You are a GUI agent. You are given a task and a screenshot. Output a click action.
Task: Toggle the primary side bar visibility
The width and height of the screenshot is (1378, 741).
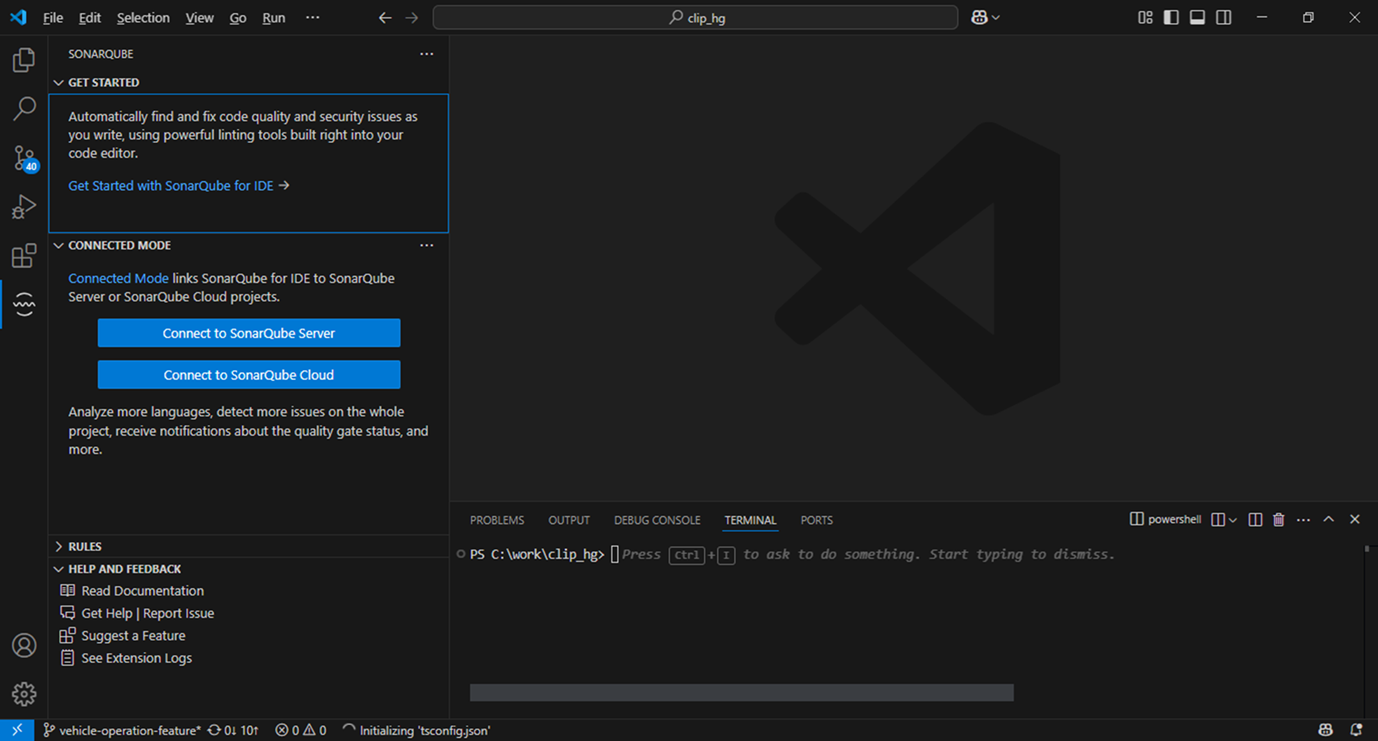coord(1171,18)
